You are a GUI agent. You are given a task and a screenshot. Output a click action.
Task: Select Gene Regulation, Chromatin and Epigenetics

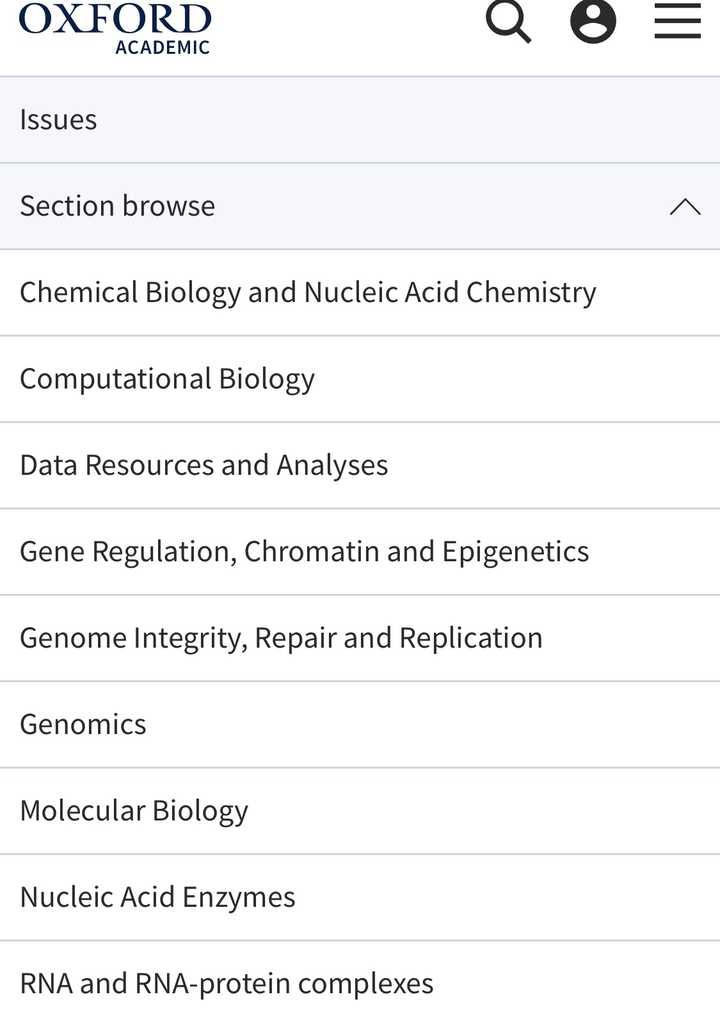pos(303,551)
